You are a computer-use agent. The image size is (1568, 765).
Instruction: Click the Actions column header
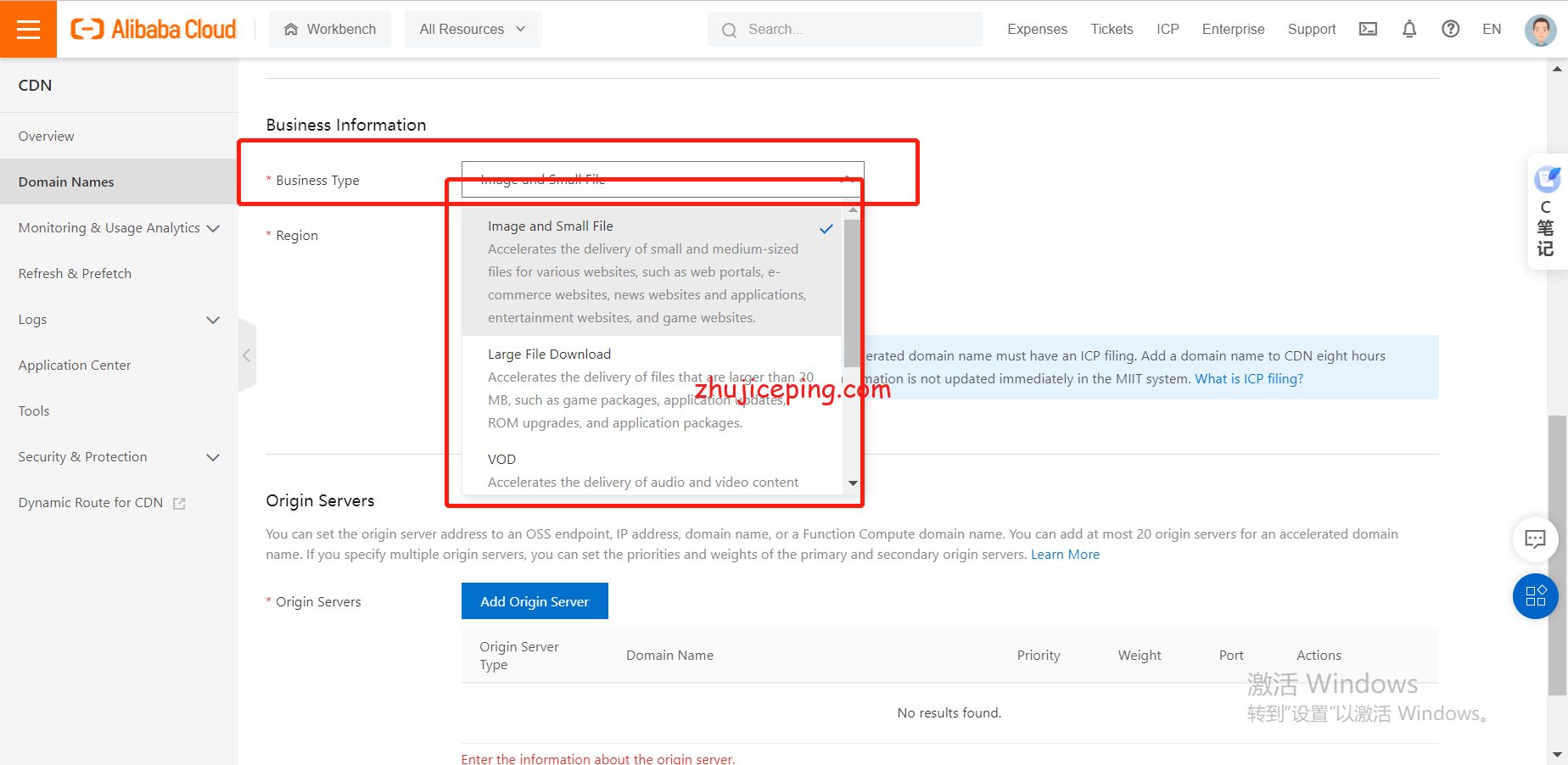click(x=1319, y=655)
